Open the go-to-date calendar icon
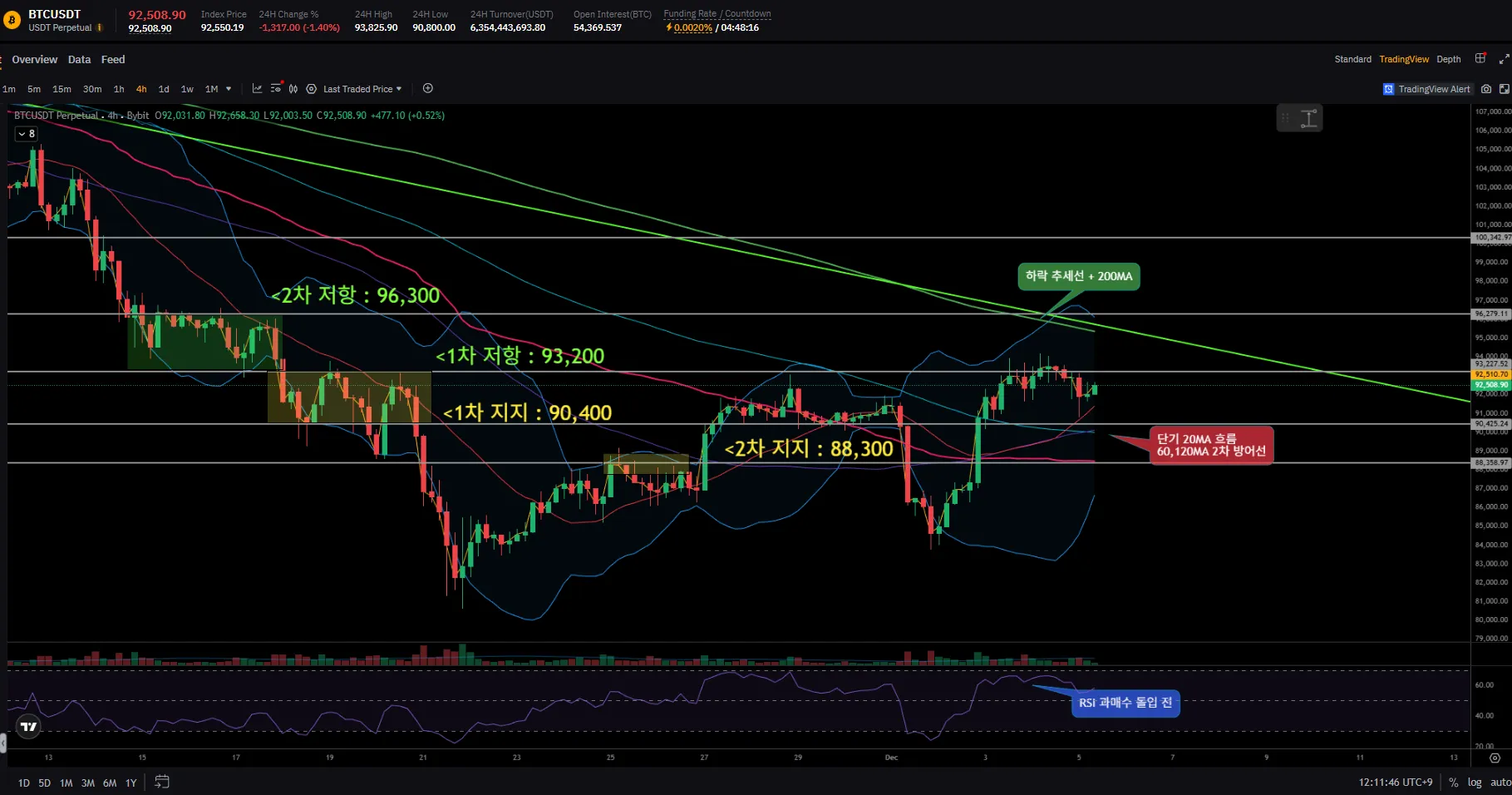The image size is (1512, 795). pos(162,782)
